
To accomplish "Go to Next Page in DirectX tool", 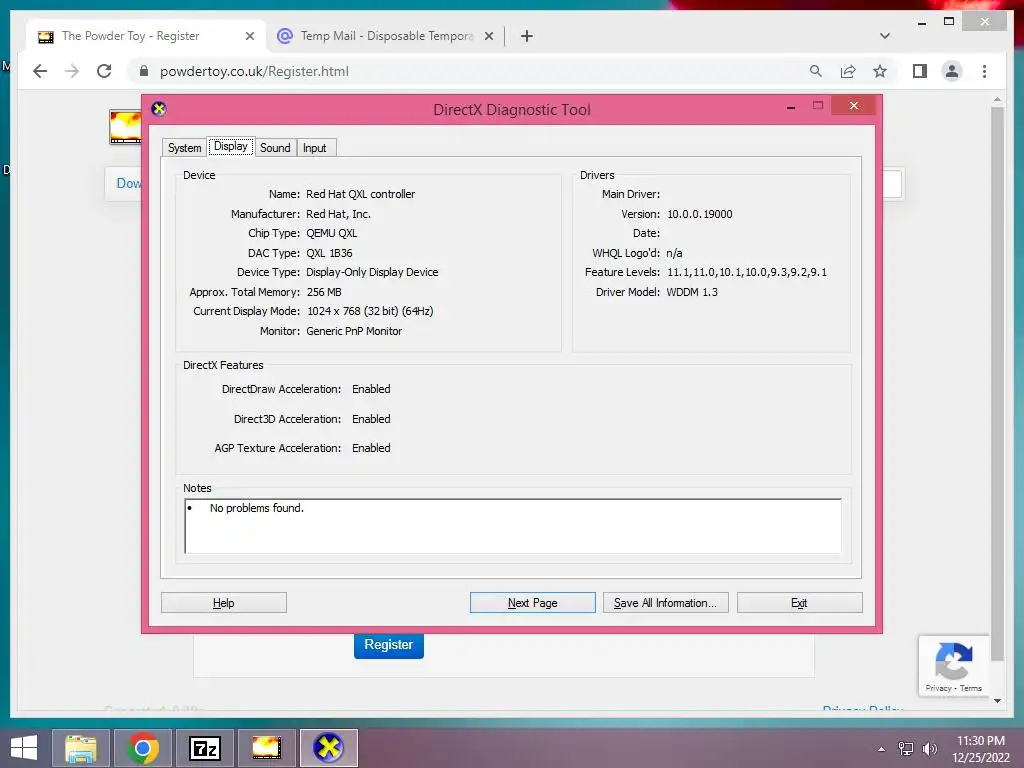I will pos(532,603).
